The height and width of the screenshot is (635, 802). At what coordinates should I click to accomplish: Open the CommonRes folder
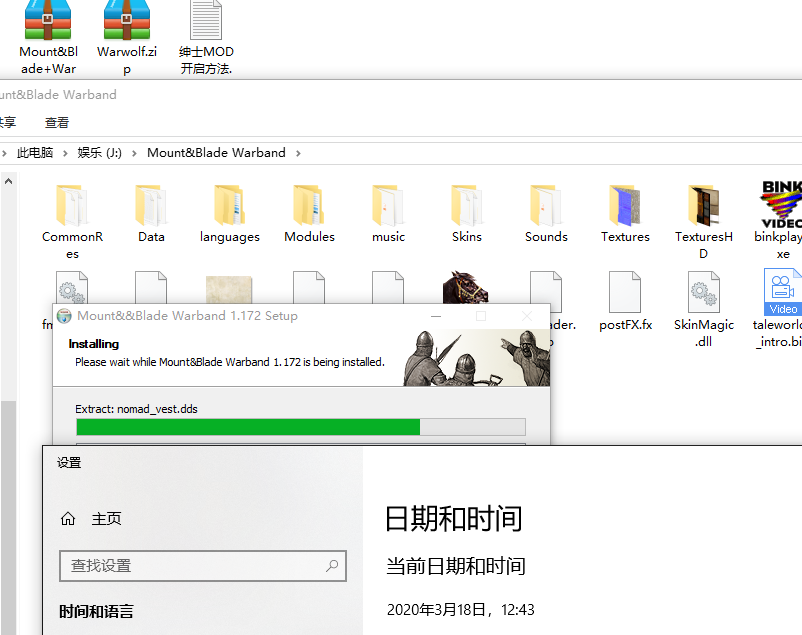(x=72, y=223)
